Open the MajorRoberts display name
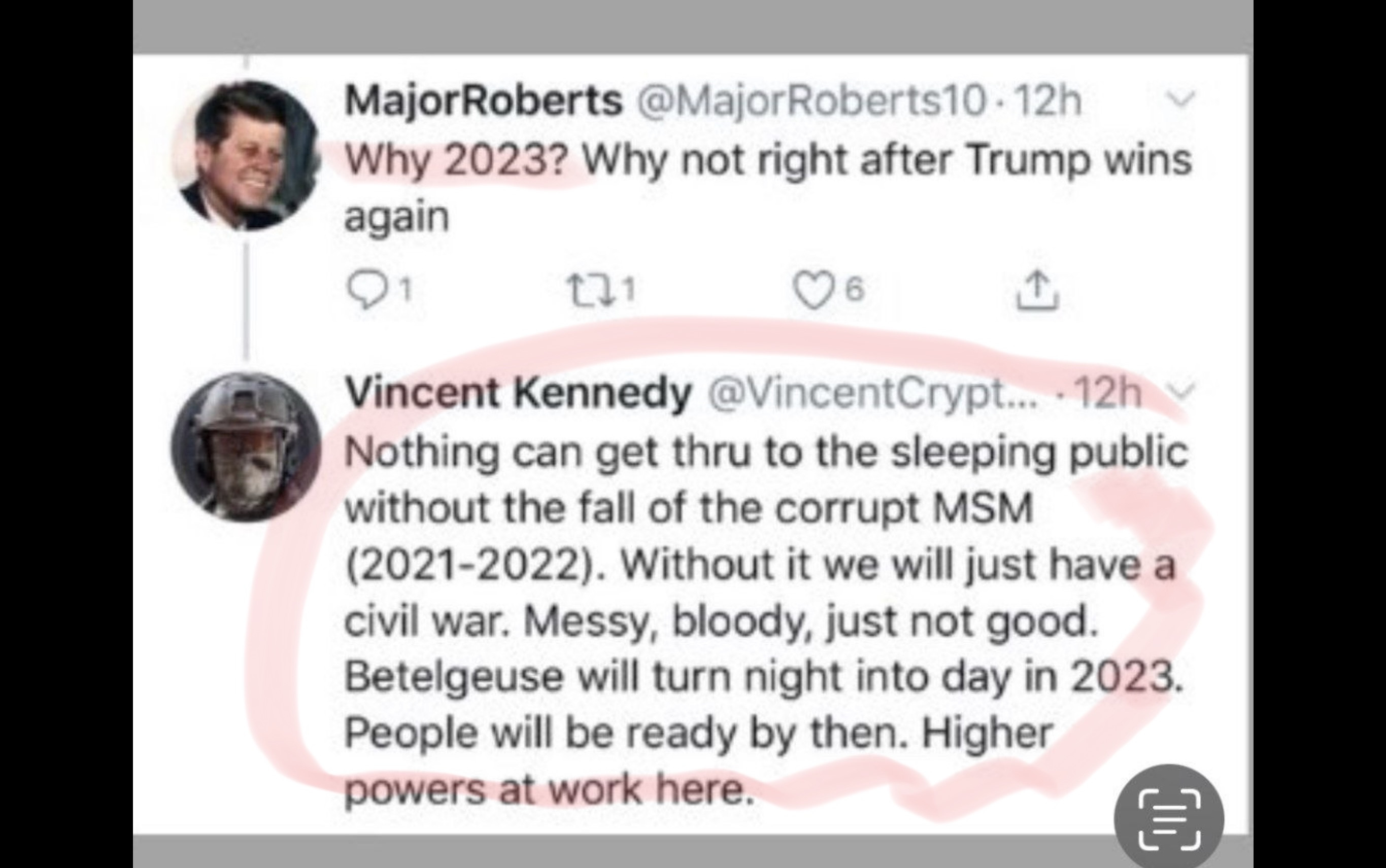The height and width of the screenshot is (868, 1386). click(x=483, y=101)
